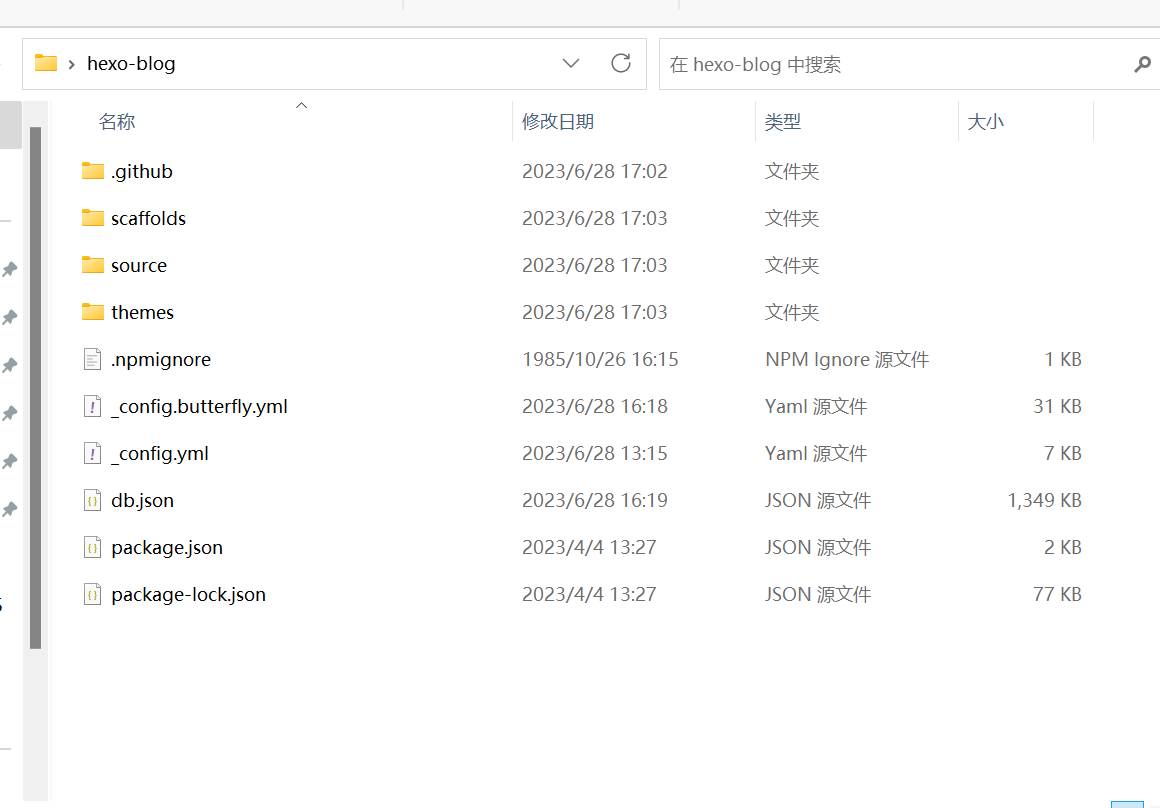Sort files by 类型 column header
The width and height of the screenshot is (1160, 808).
[x=783, y=122]
